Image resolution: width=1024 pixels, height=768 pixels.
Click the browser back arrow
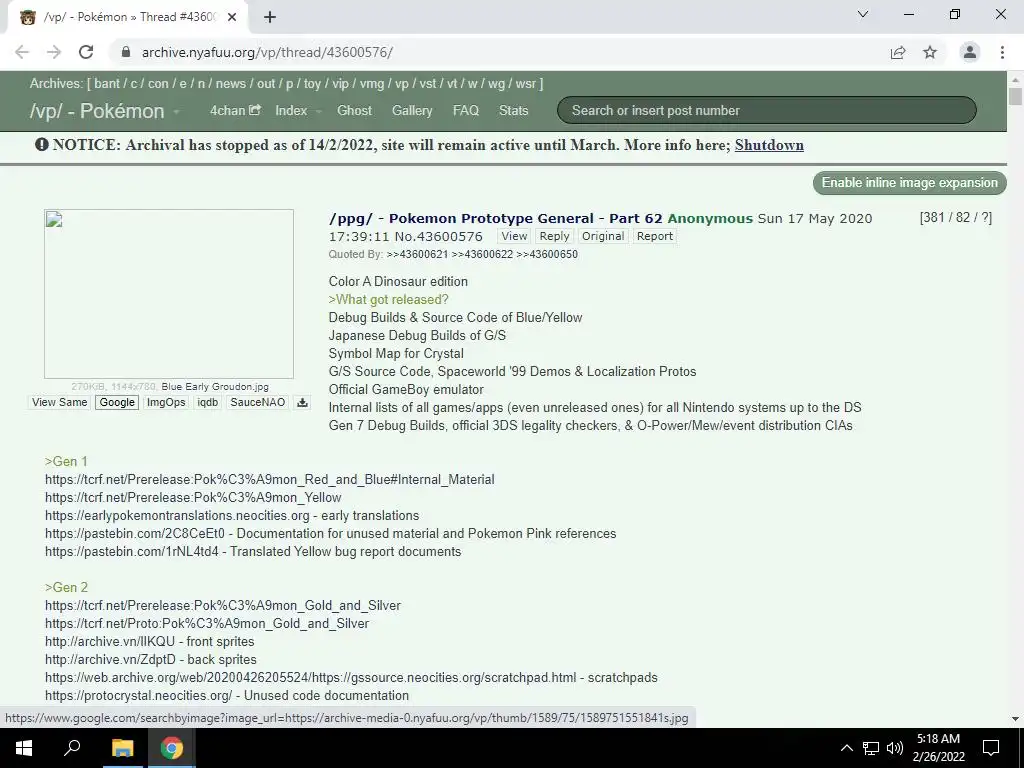click(22, 52)
